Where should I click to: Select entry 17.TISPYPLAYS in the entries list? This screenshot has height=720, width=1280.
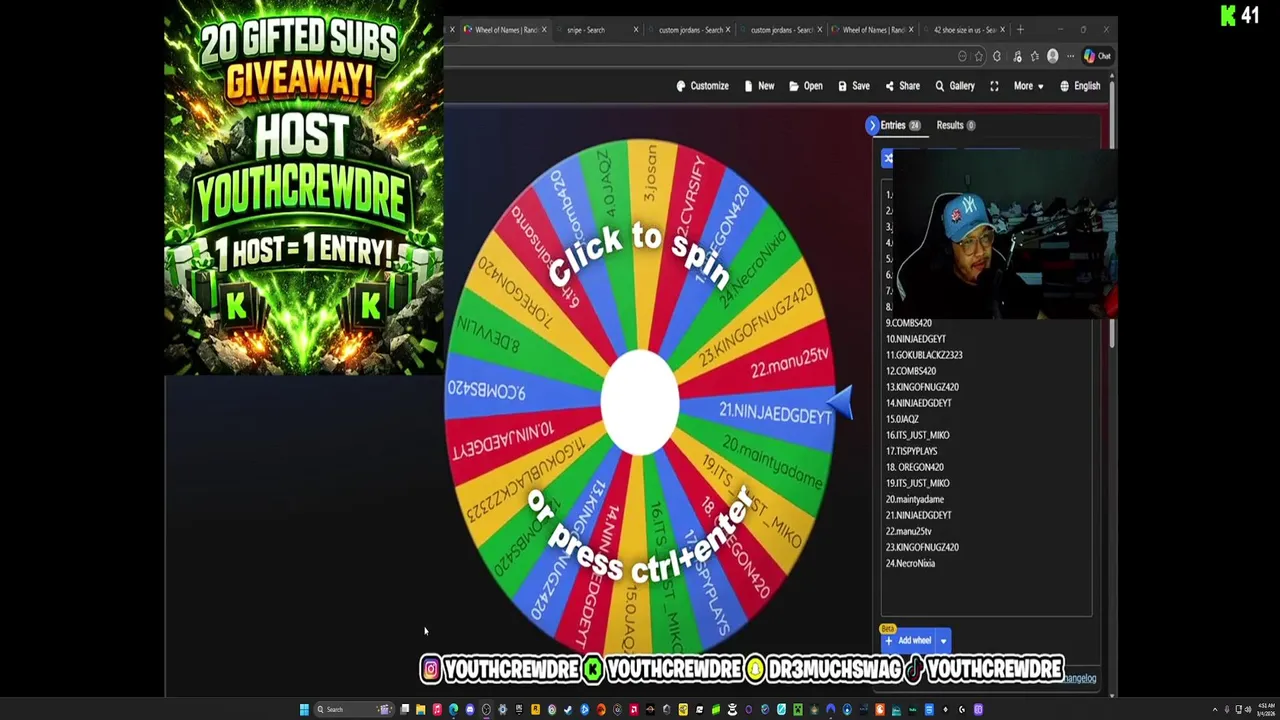[x=911, y=451]
